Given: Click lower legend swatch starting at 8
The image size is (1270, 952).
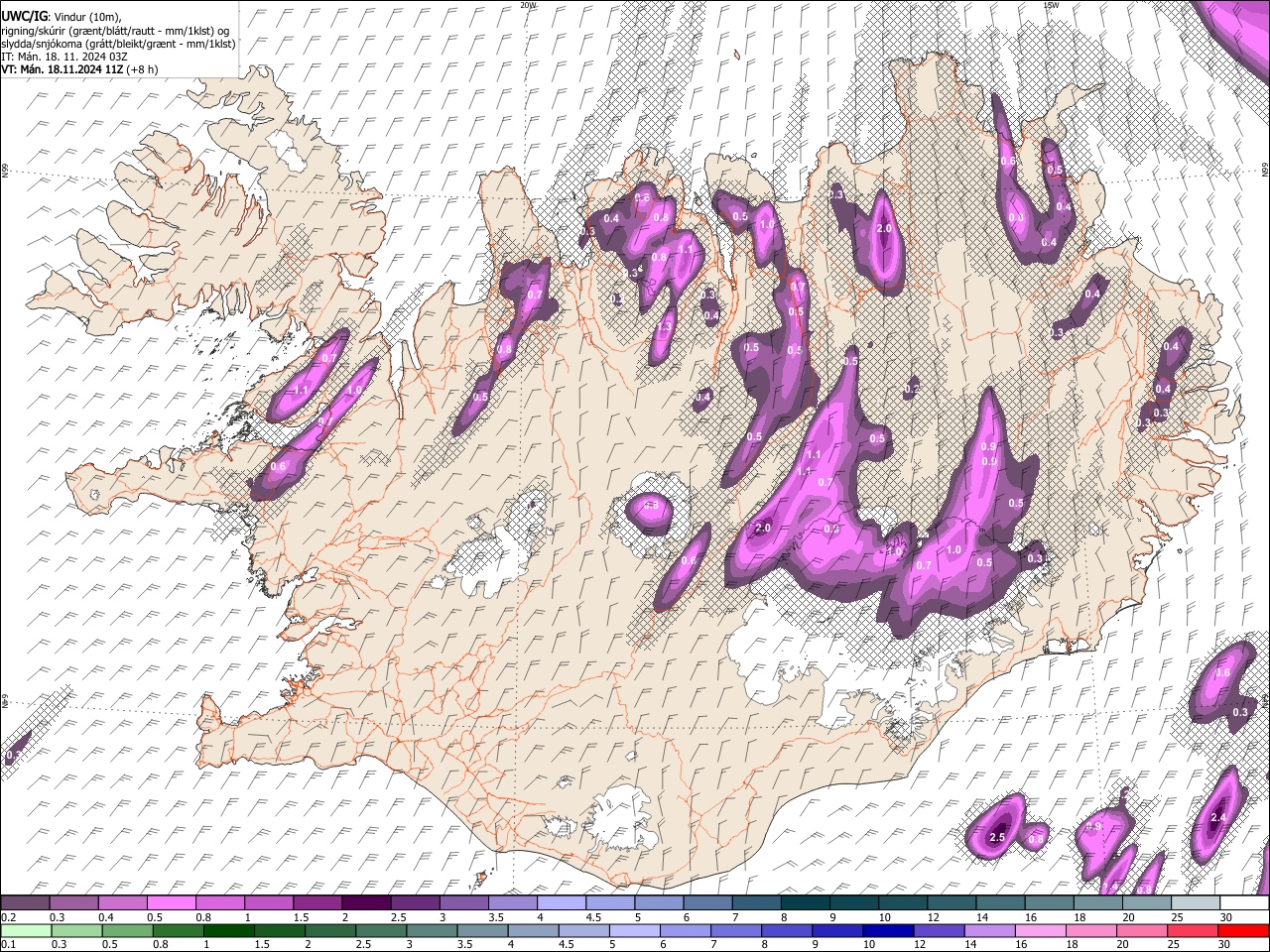Looking at the screenshot, I should 786,930.
